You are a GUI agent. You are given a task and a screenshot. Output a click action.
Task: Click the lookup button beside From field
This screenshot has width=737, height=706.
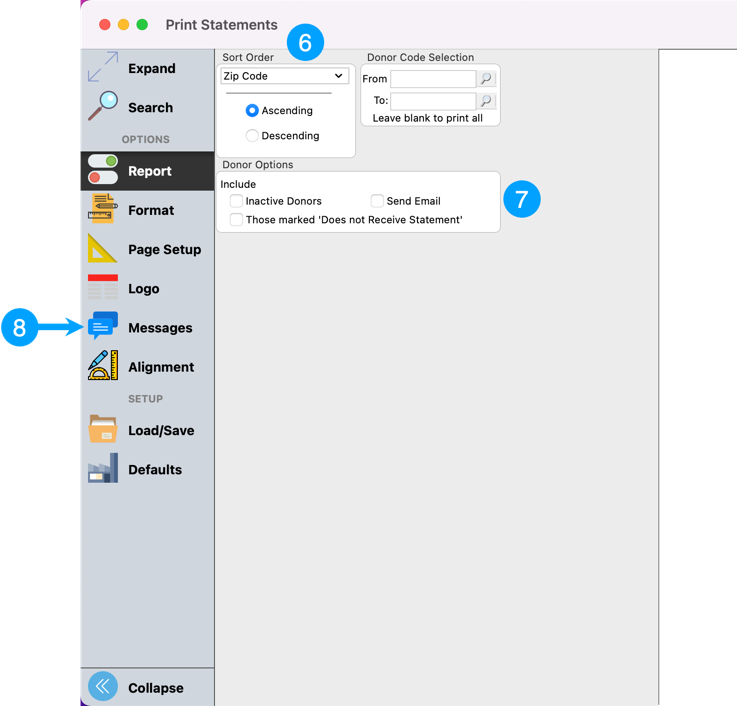pyautogui.click(x=486, y=79)
